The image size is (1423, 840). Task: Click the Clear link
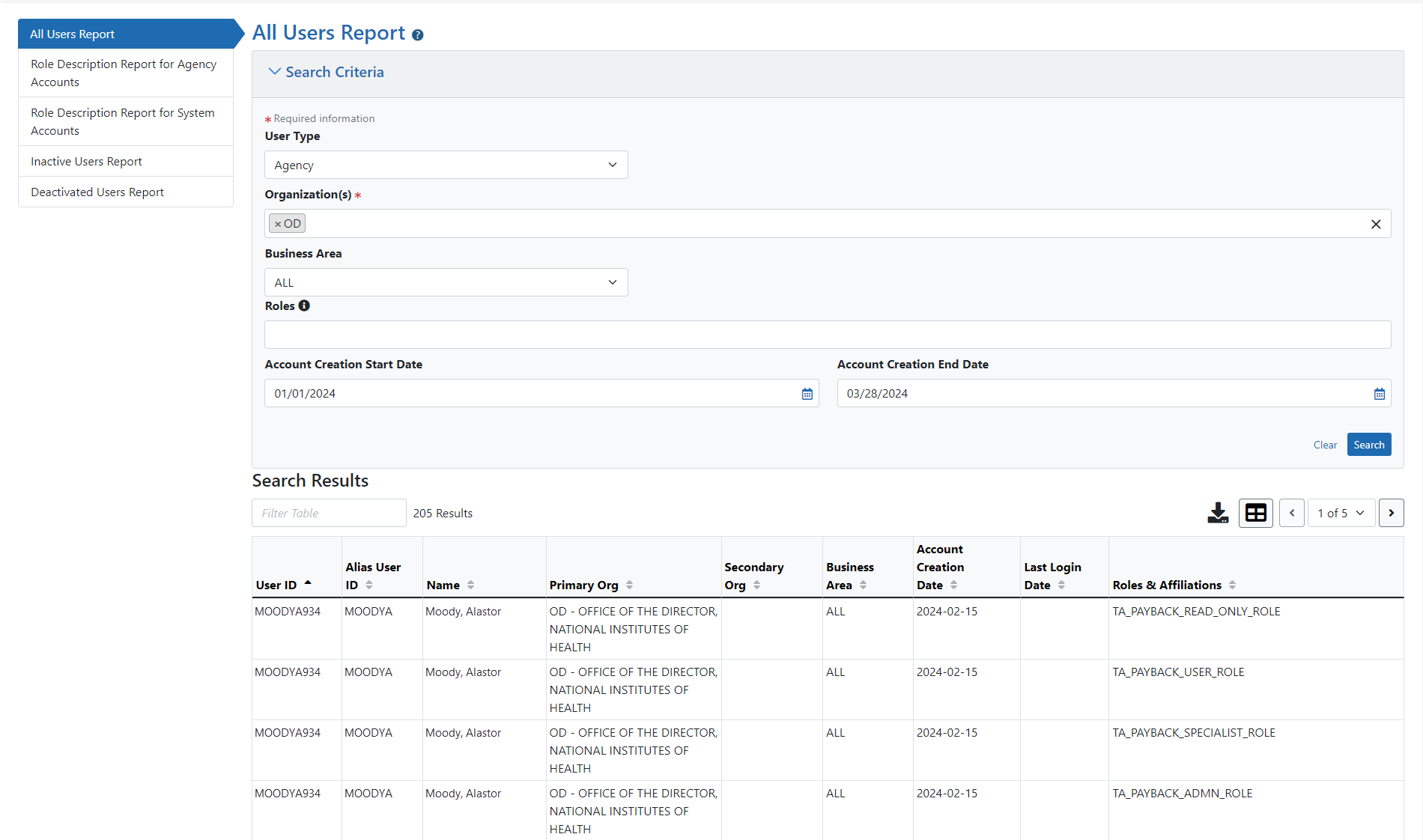(1325, 445)
